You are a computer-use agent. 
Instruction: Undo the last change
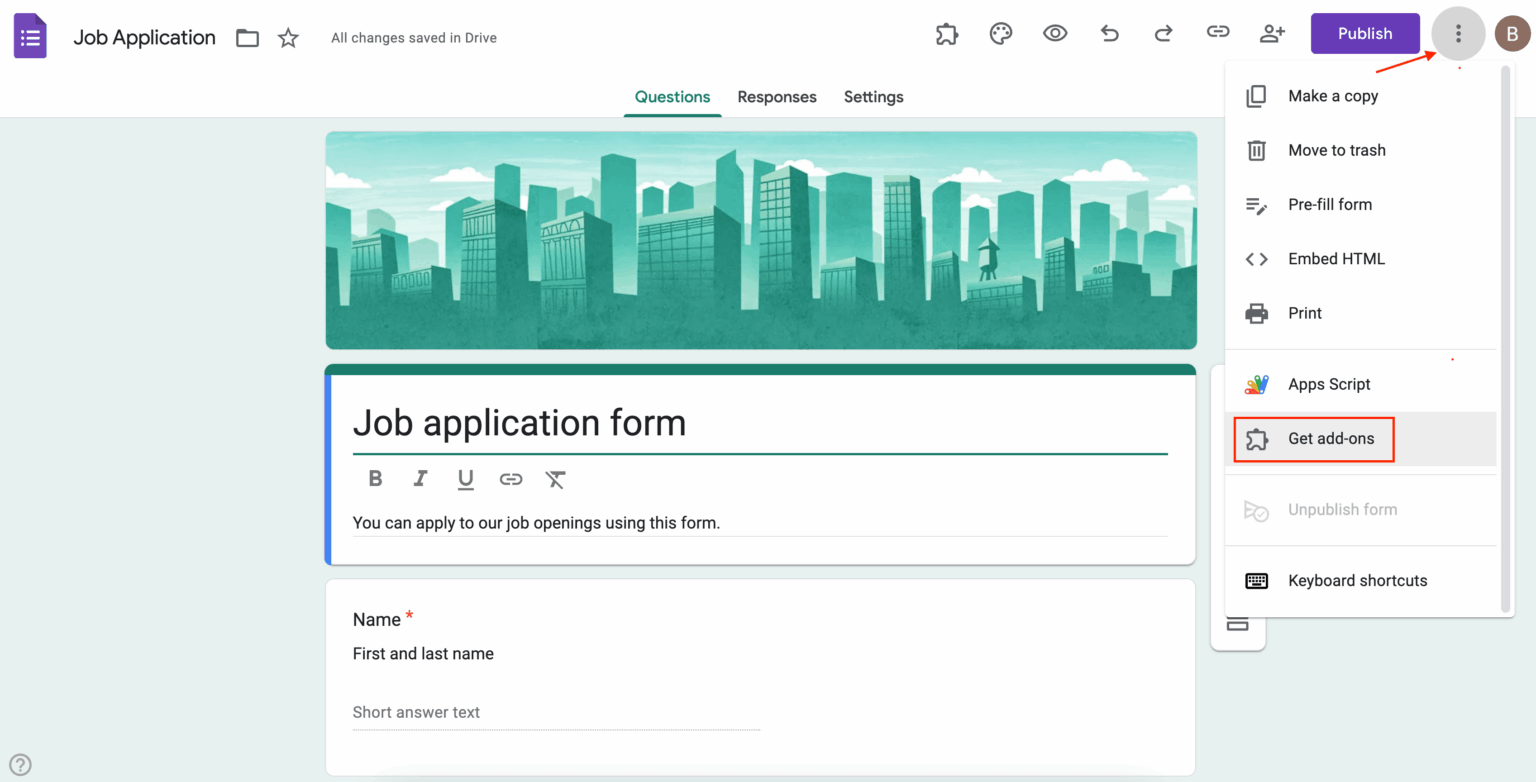pos(1109,33)
